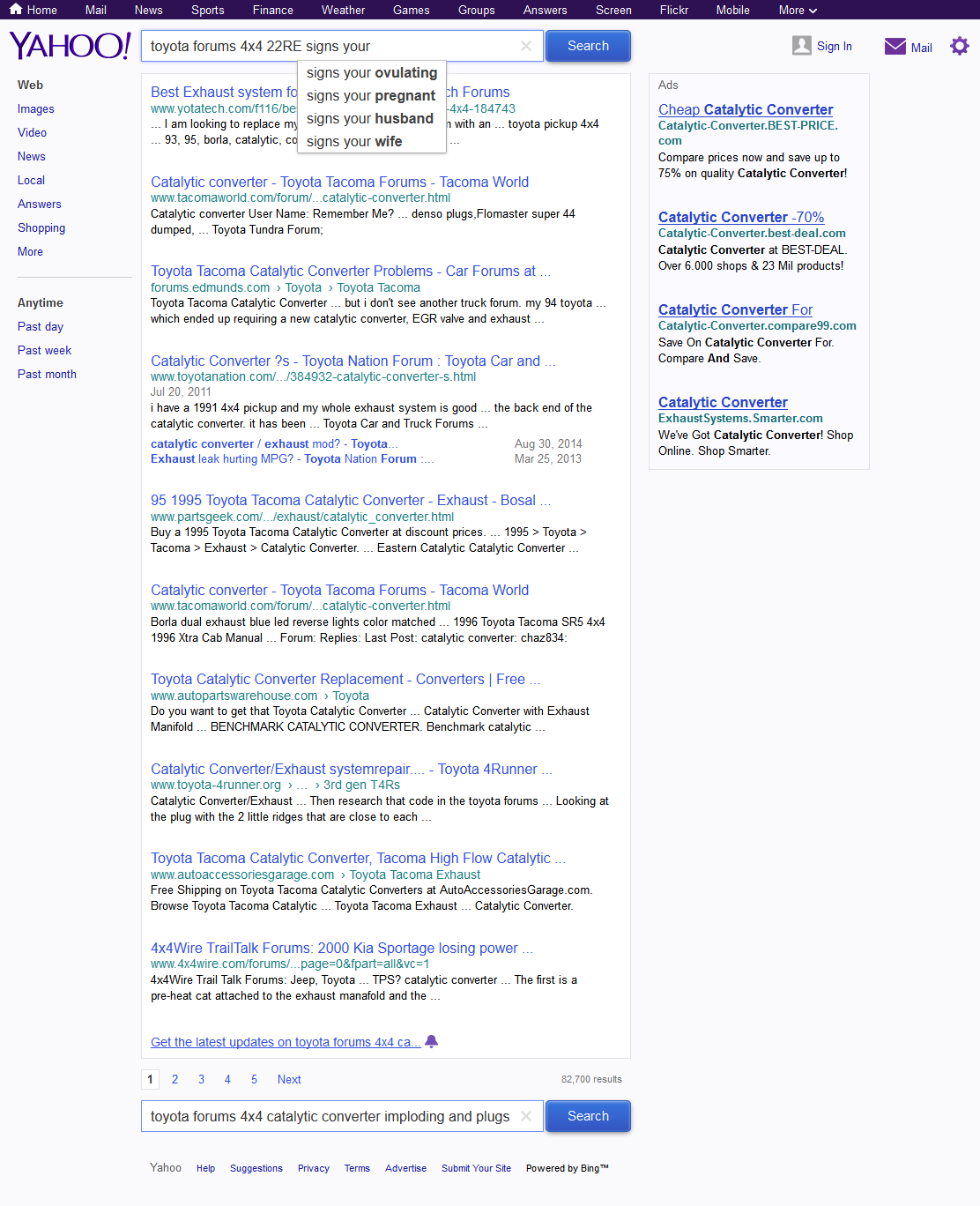This screenshot has height=1206, width=980.
Task: Open the Yahoo logo homepage link
Action: click(71, 46)
